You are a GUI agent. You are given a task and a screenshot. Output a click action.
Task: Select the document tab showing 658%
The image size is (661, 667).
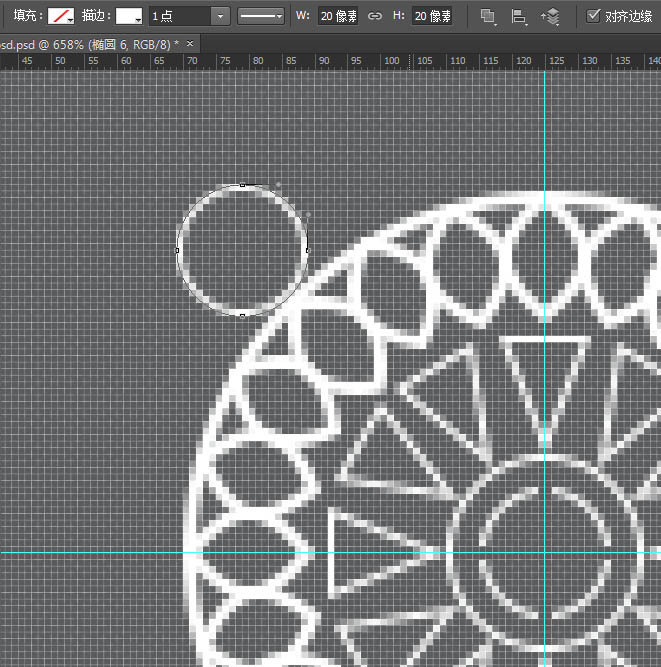coord(88,45)
